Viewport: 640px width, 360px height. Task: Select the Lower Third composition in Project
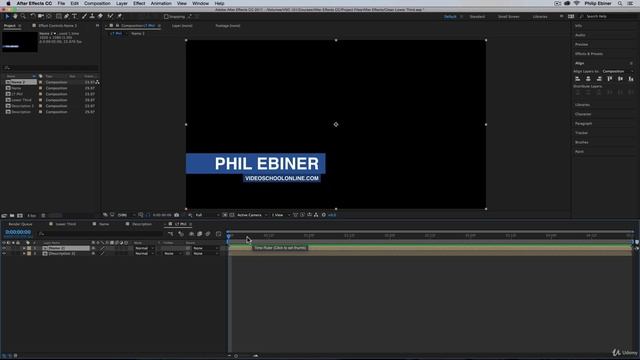21,100
